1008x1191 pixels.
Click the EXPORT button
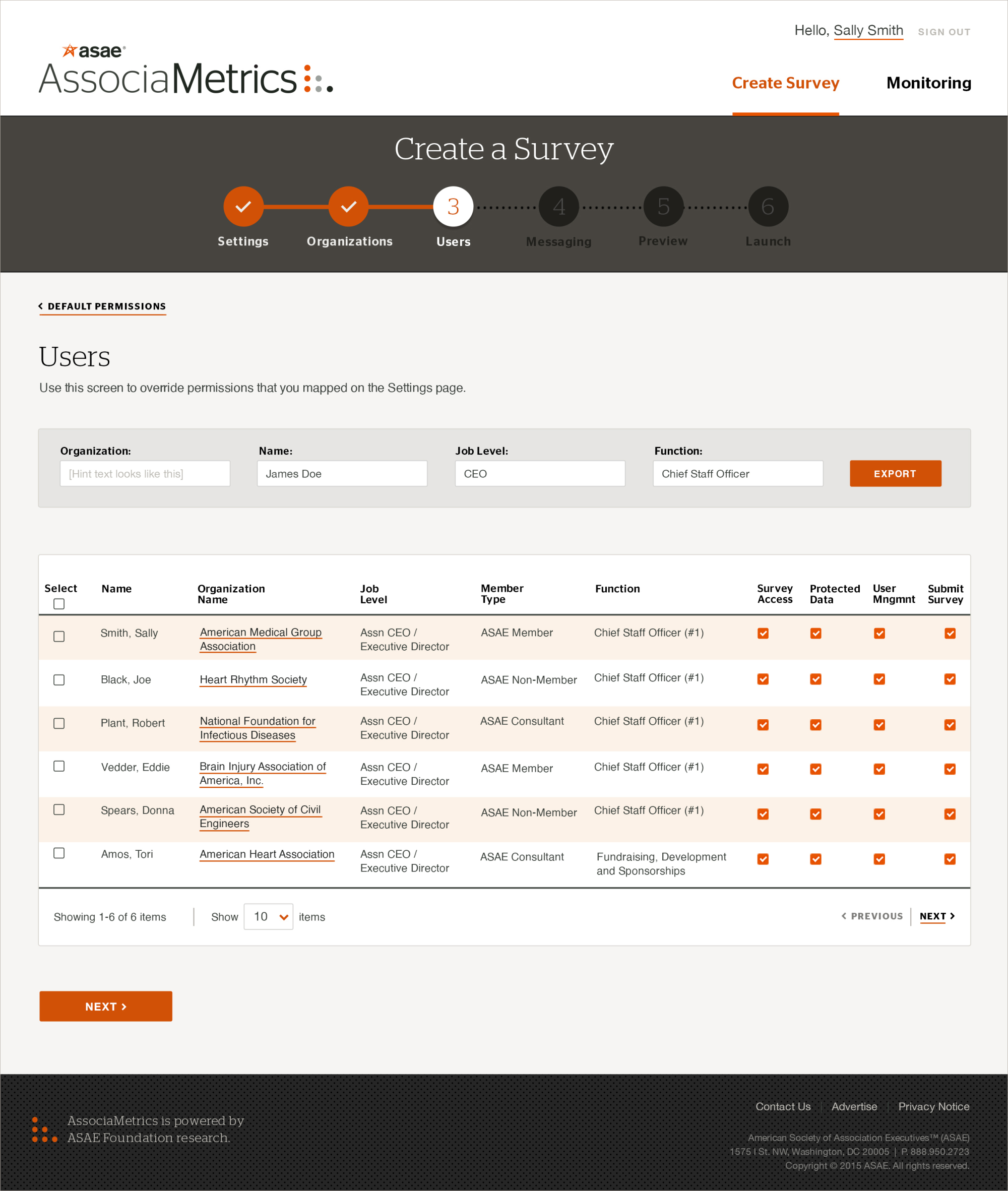tap(896, 474)
